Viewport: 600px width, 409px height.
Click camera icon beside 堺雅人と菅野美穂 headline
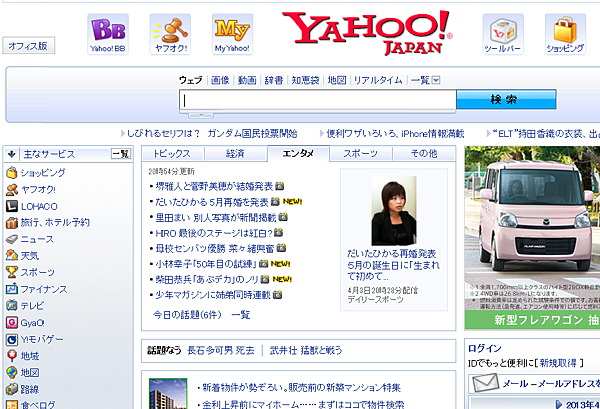pos(280,186)
